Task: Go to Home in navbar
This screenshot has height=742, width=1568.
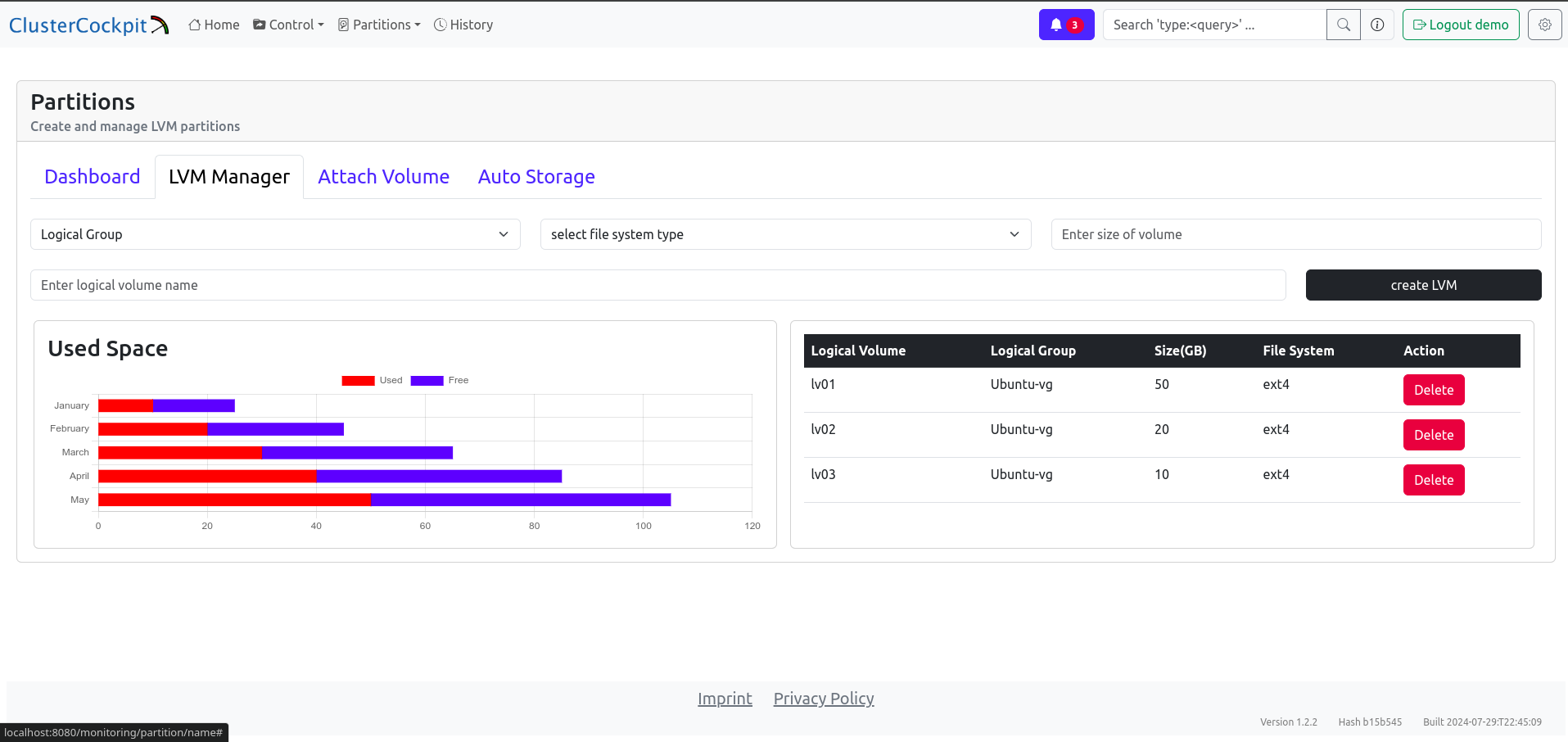Action: pos(214,25)
